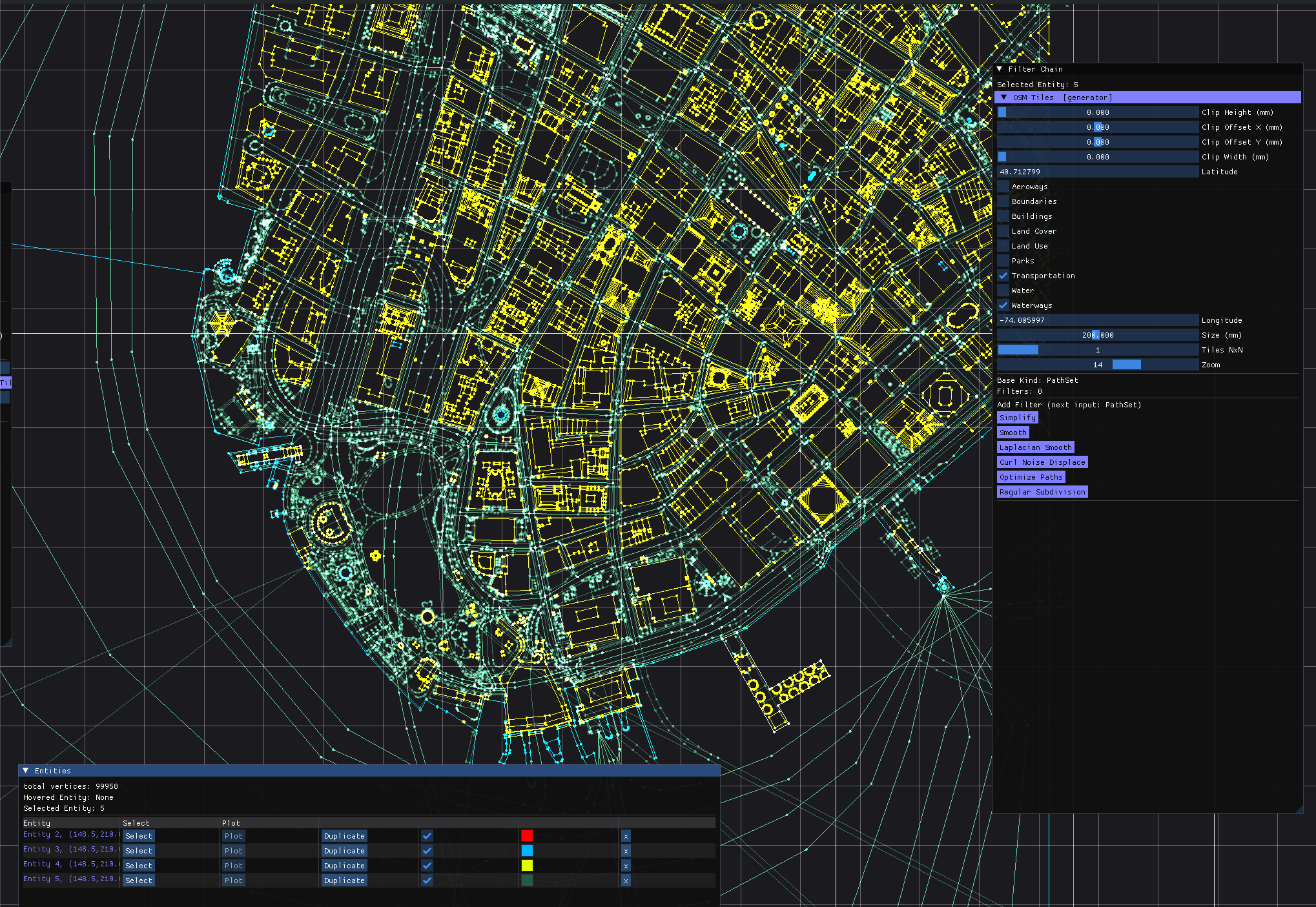Toggle visibility checkbox for Entity 3
The image size is (1316, 907).
coord(427,851)
